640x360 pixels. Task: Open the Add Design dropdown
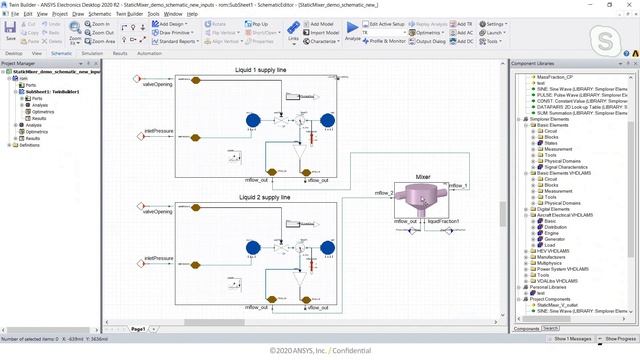coord(170,24)
